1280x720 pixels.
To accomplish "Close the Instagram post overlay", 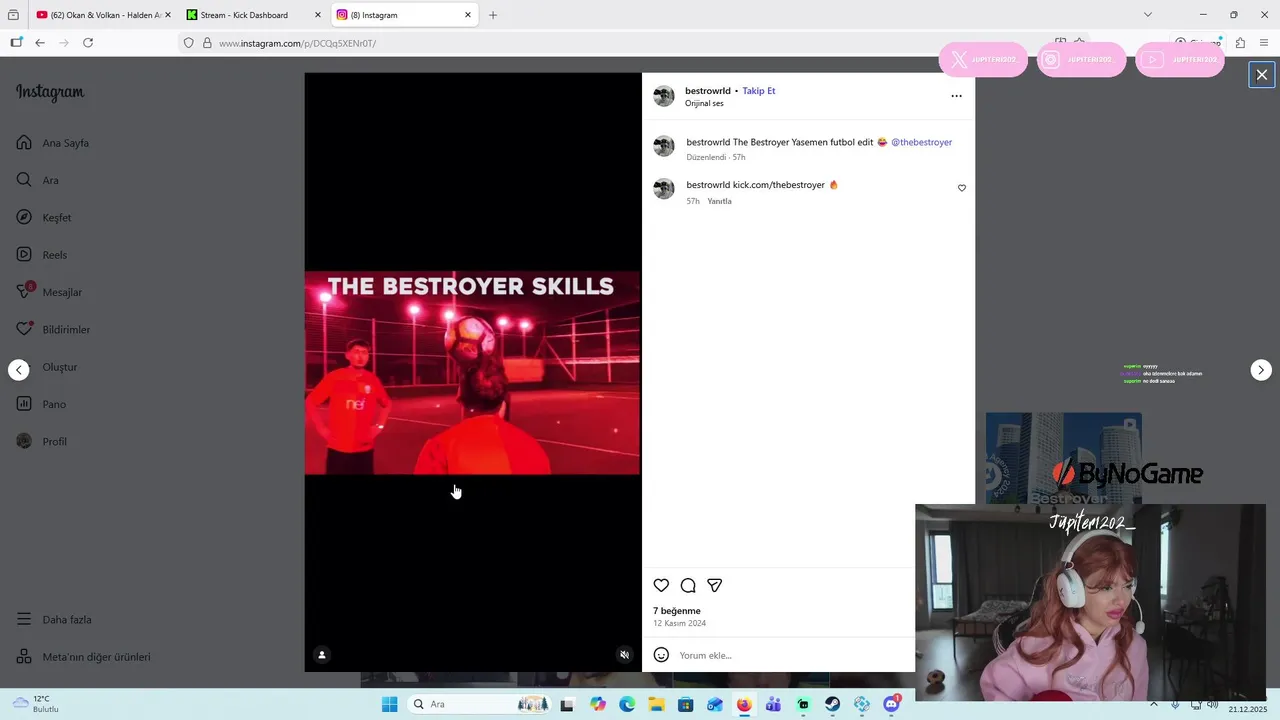I will click(1262, 75).
